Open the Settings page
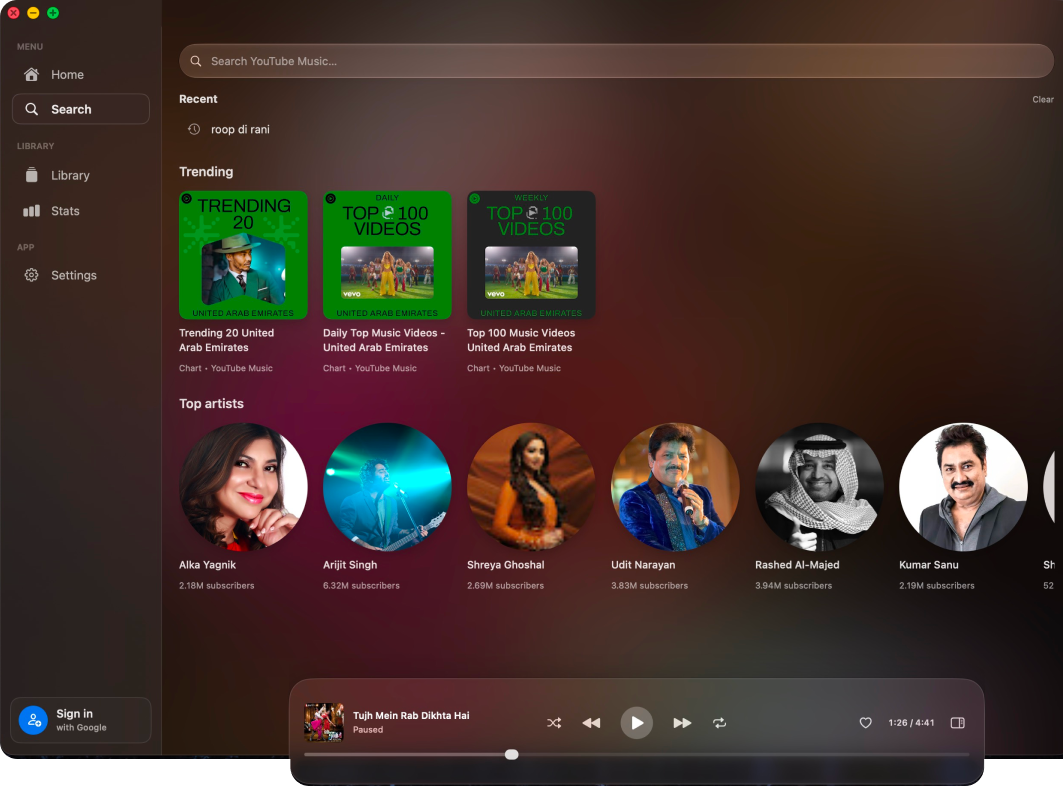Screen dimensions: 1063x786 click(81, 275)
